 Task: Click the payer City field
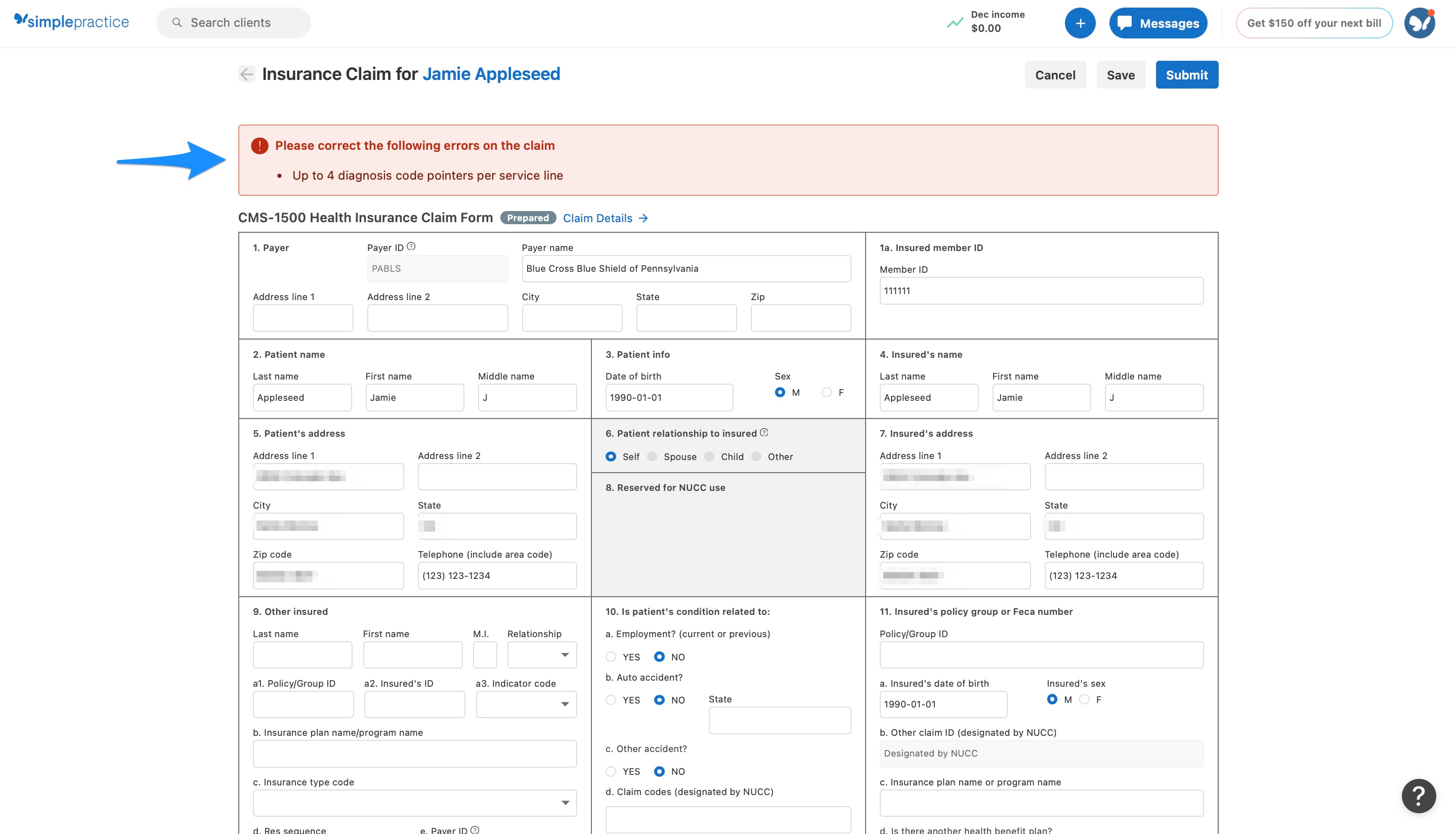(571, 318)
